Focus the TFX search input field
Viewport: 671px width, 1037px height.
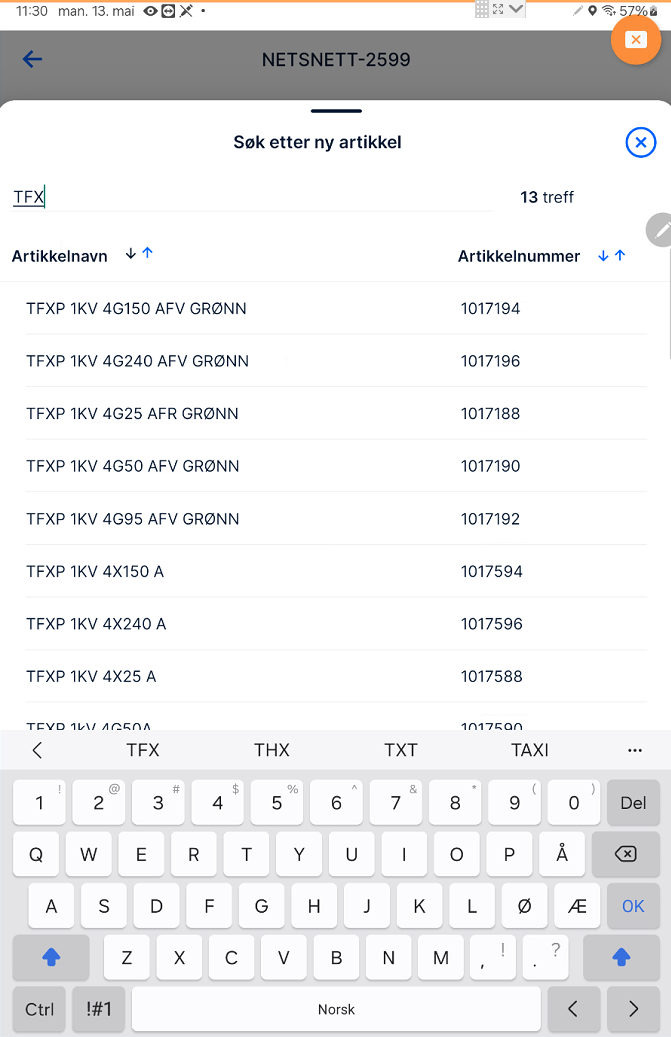tap(250, 197)
